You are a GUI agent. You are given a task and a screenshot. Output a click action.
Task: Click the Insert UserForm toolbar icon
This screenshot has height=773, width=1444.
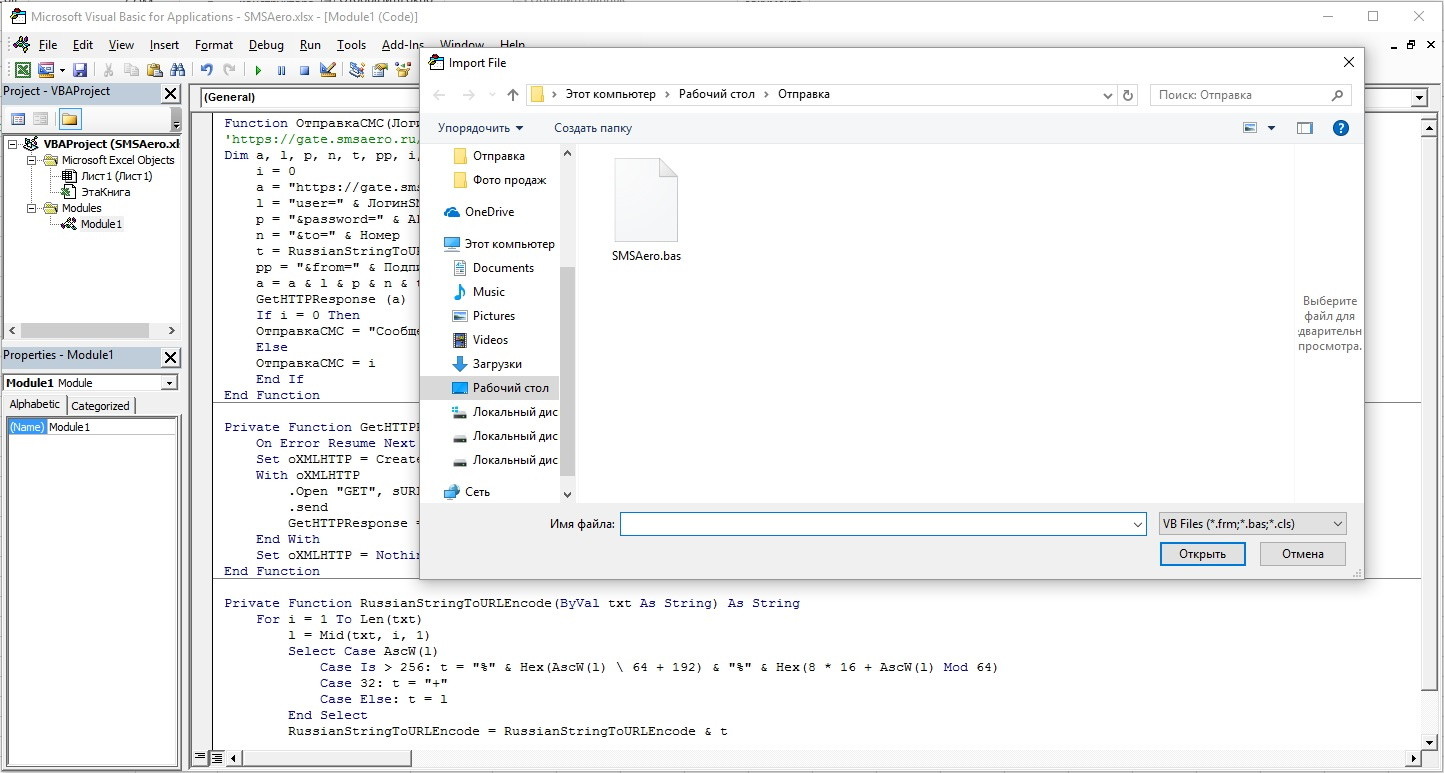pos(45,70)
